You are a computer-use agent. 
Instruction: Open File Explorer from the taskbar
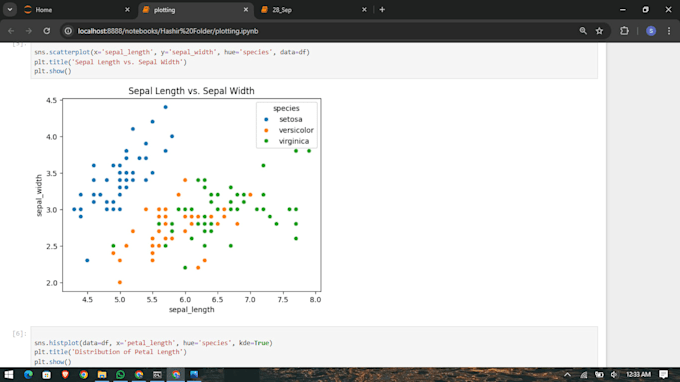pos(102,375)
